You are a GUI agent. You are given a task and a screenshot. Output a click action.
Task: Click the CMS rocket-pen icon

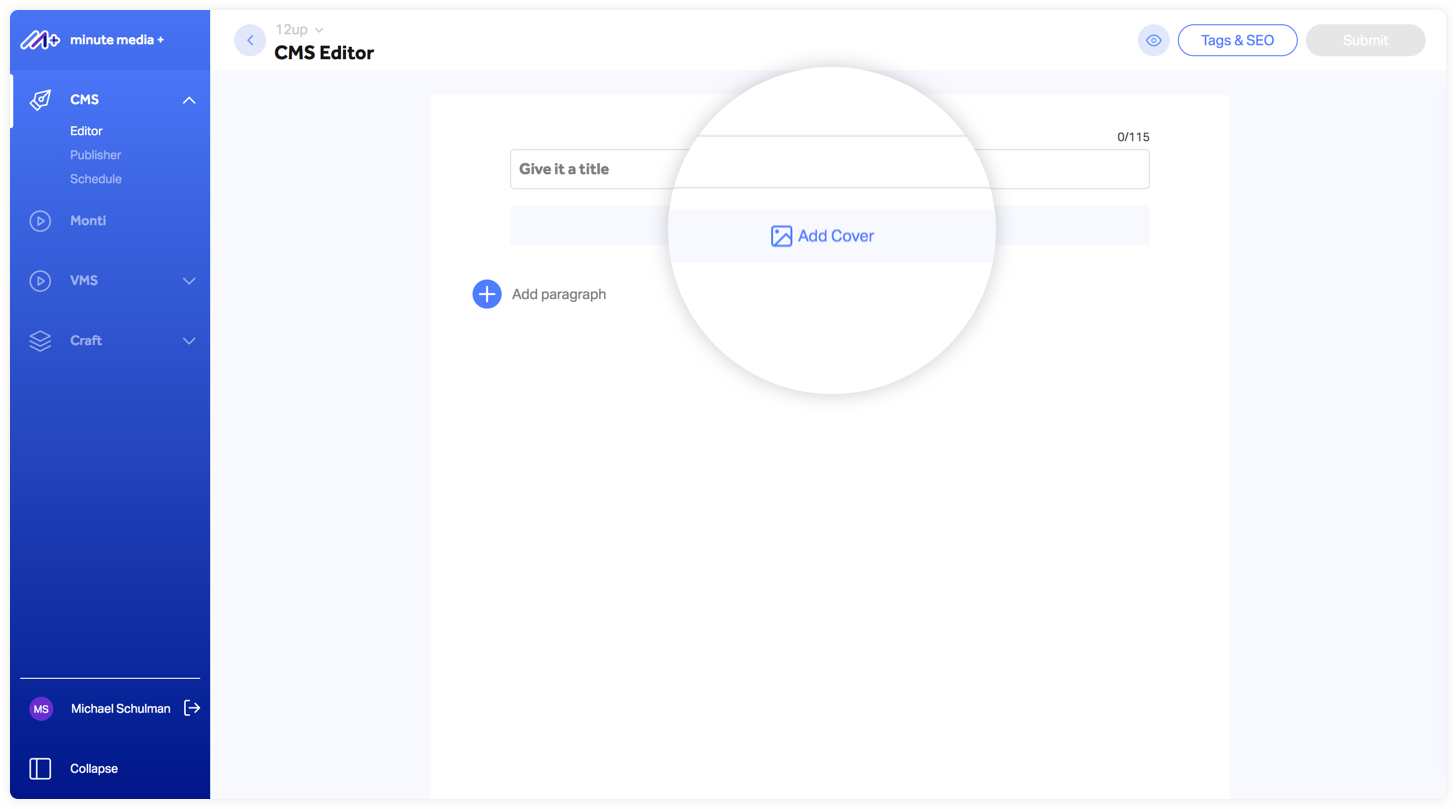click(40, 100)
